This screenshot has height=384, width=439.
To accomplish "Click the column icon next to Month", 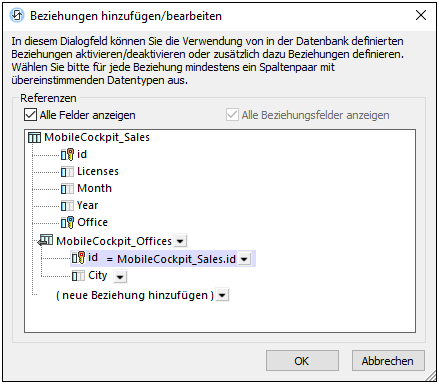I will [x=67, y=189].
